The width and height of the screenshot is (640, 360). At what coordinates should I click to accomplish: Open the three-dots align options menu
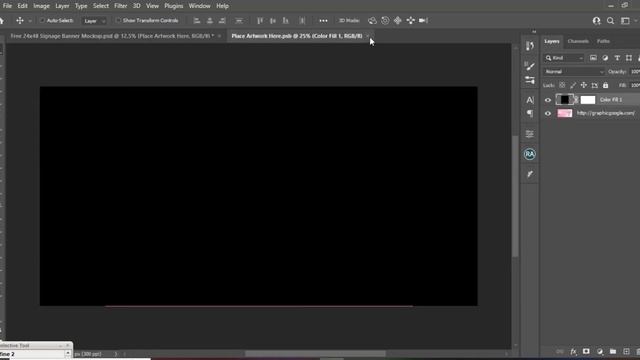click(x=323, y=20)
